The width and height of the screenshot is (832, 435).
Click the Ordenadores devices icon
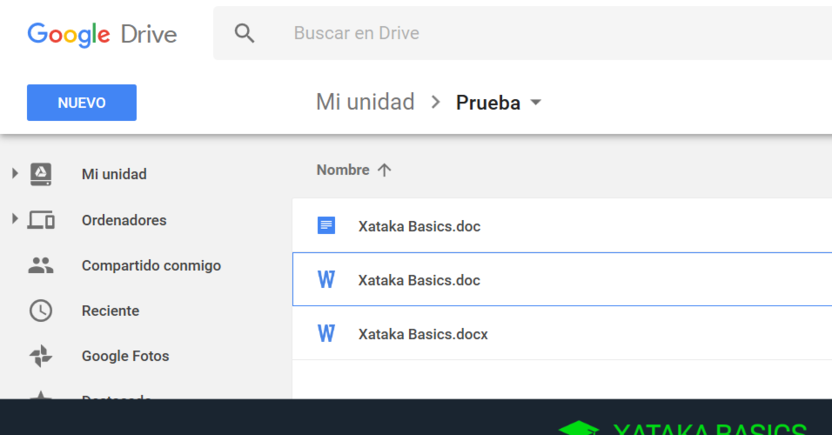(x=41, y=220)
